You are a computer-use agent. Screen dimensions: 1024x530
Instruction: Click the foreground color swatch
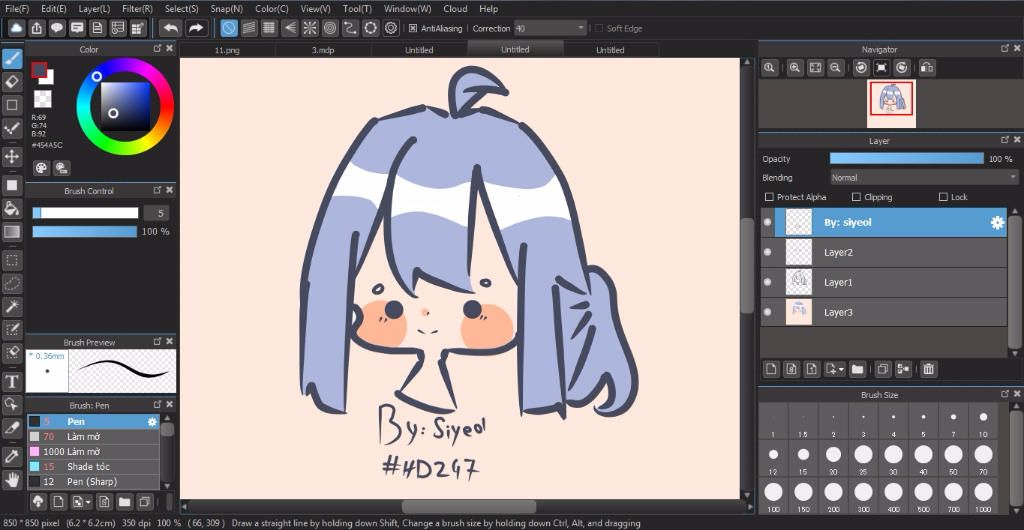tap(39, 70)
